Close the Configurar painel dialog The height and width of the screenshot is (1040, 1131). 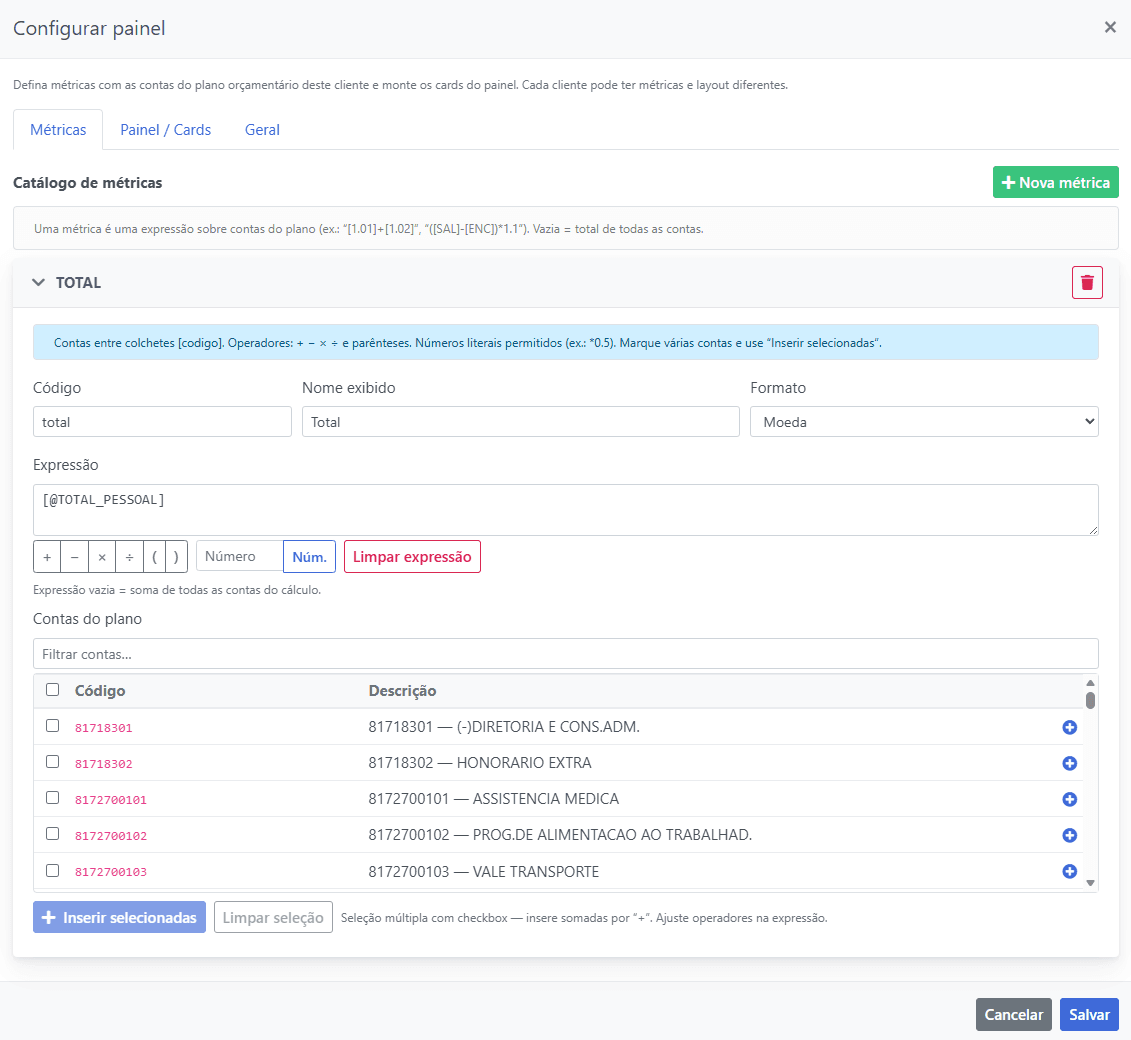pyautogui.click(x=1109, y=27)
